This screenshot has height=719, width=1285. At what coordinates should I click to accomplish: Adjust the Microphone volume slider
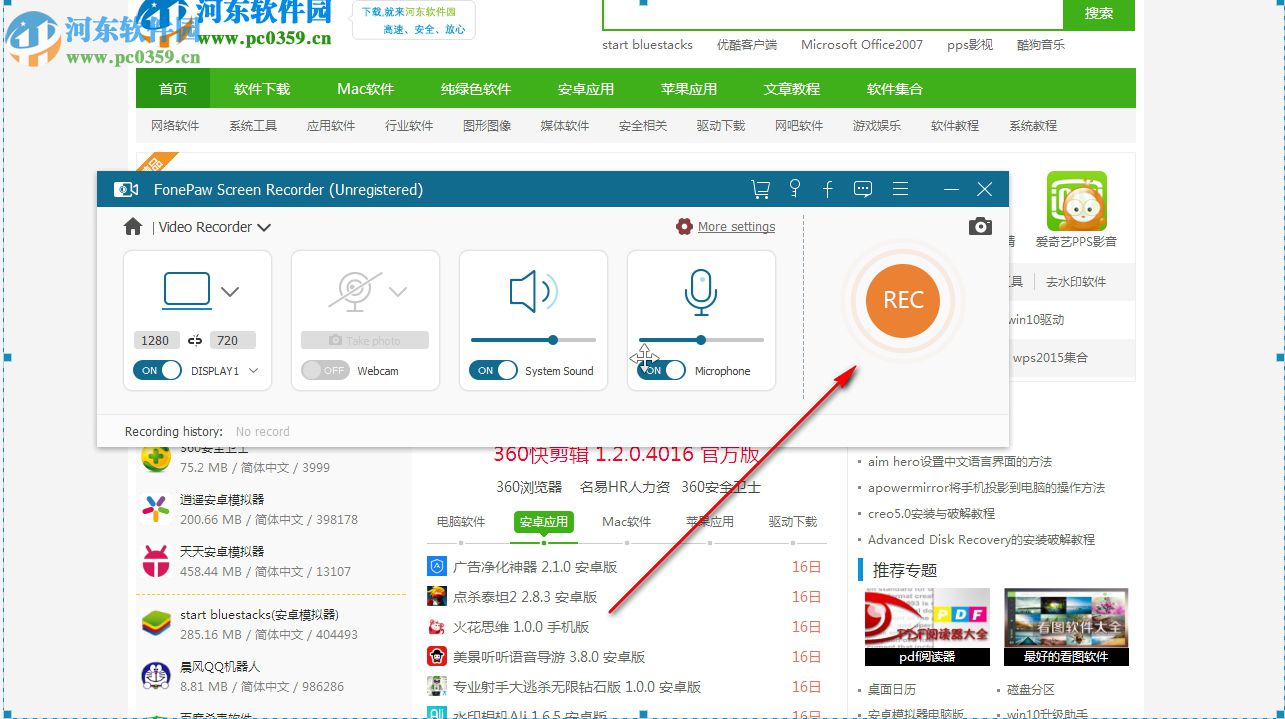click(701, 339)
